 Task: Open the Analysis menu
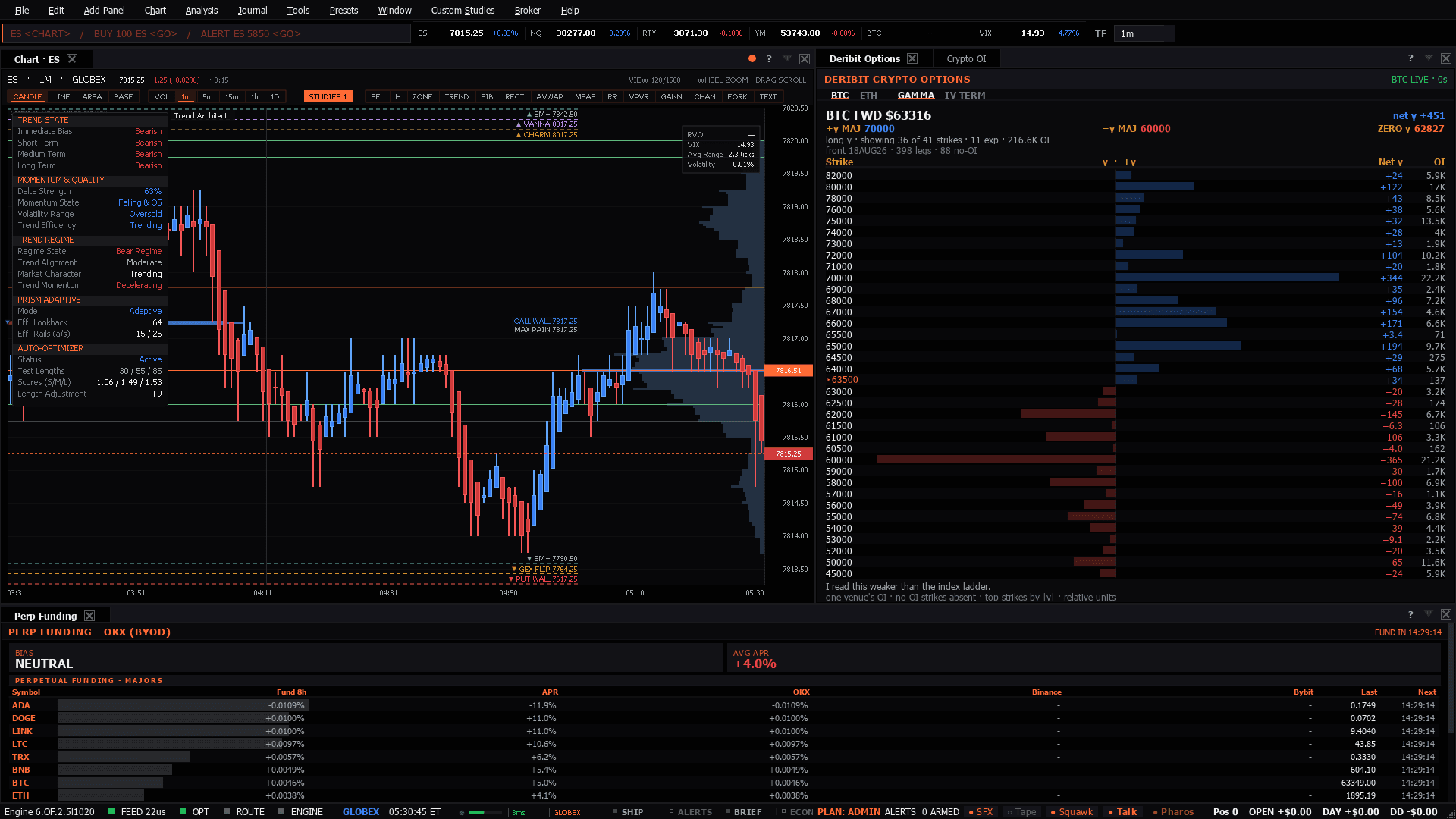pyautogui.click(x=202, y=10)
